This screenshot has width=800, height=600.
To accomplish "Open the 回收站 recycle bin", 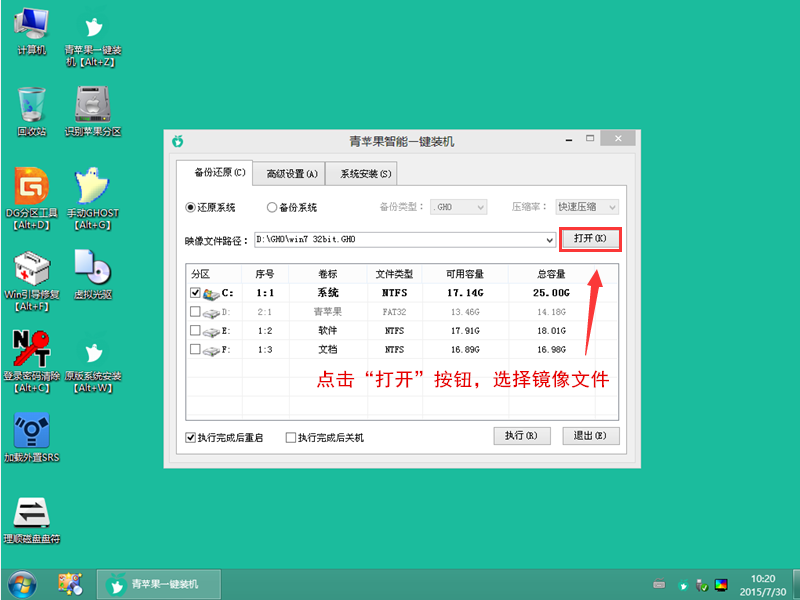I will [x=30, y=105].
